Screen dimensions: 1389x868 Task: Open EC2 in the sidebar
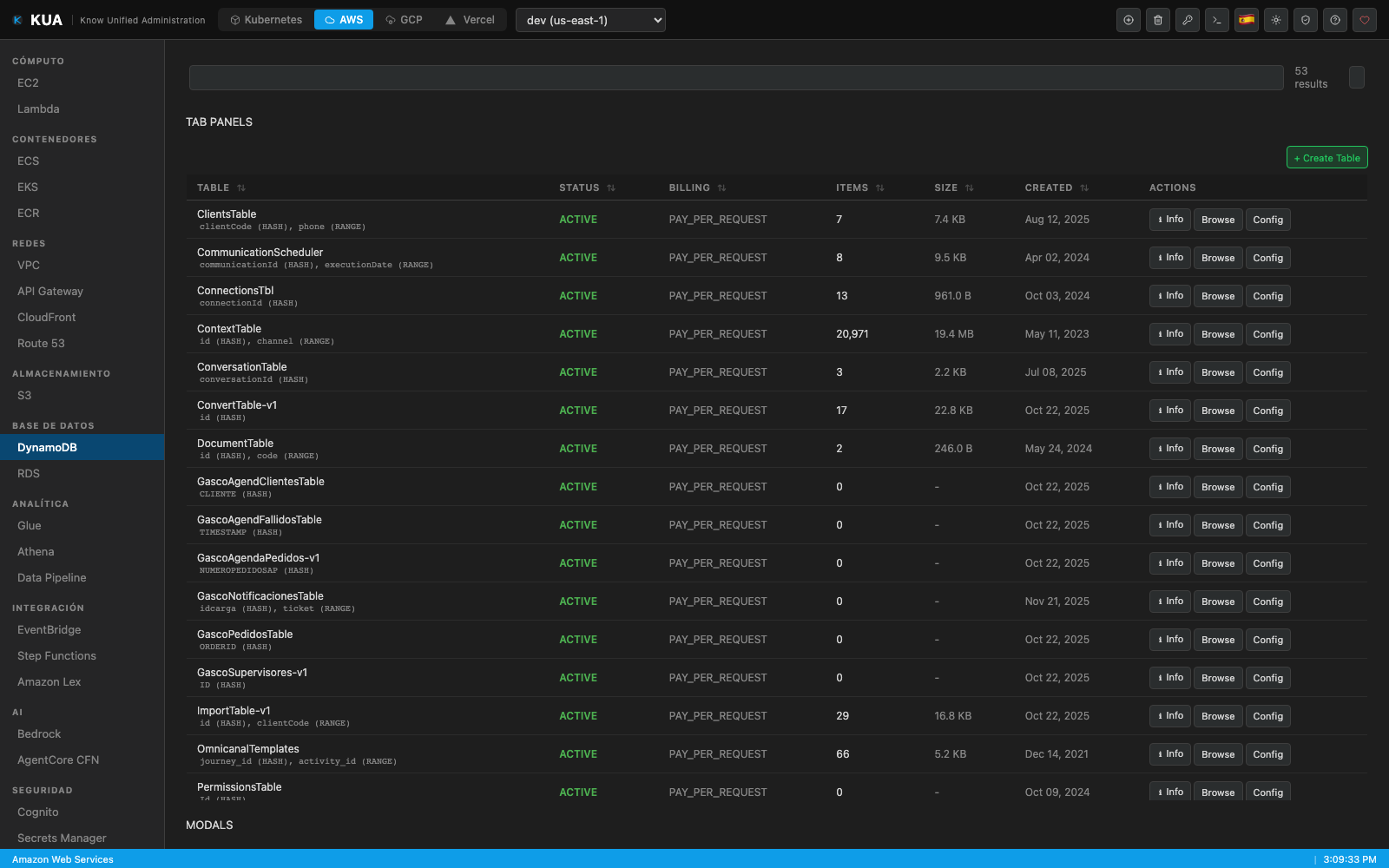(82, 83)
